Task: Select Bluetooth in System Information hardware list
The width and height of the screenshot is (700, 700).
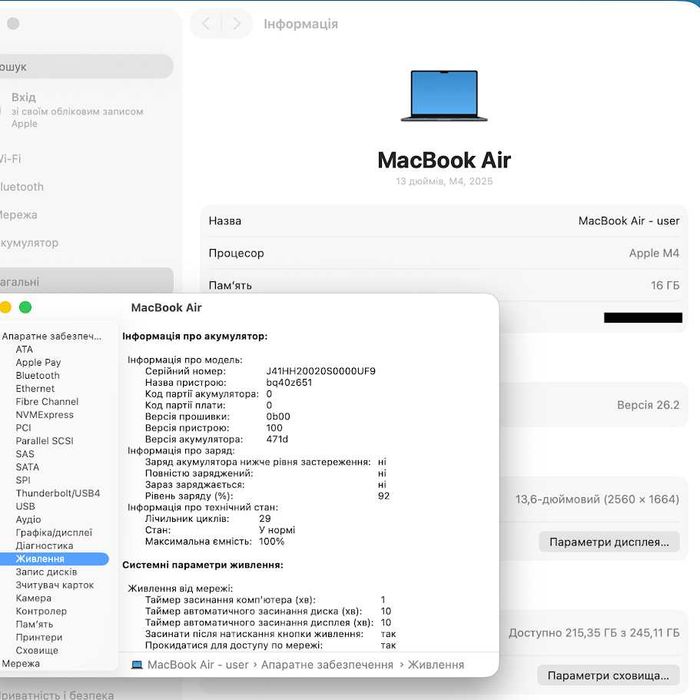Action: point(38,375)
